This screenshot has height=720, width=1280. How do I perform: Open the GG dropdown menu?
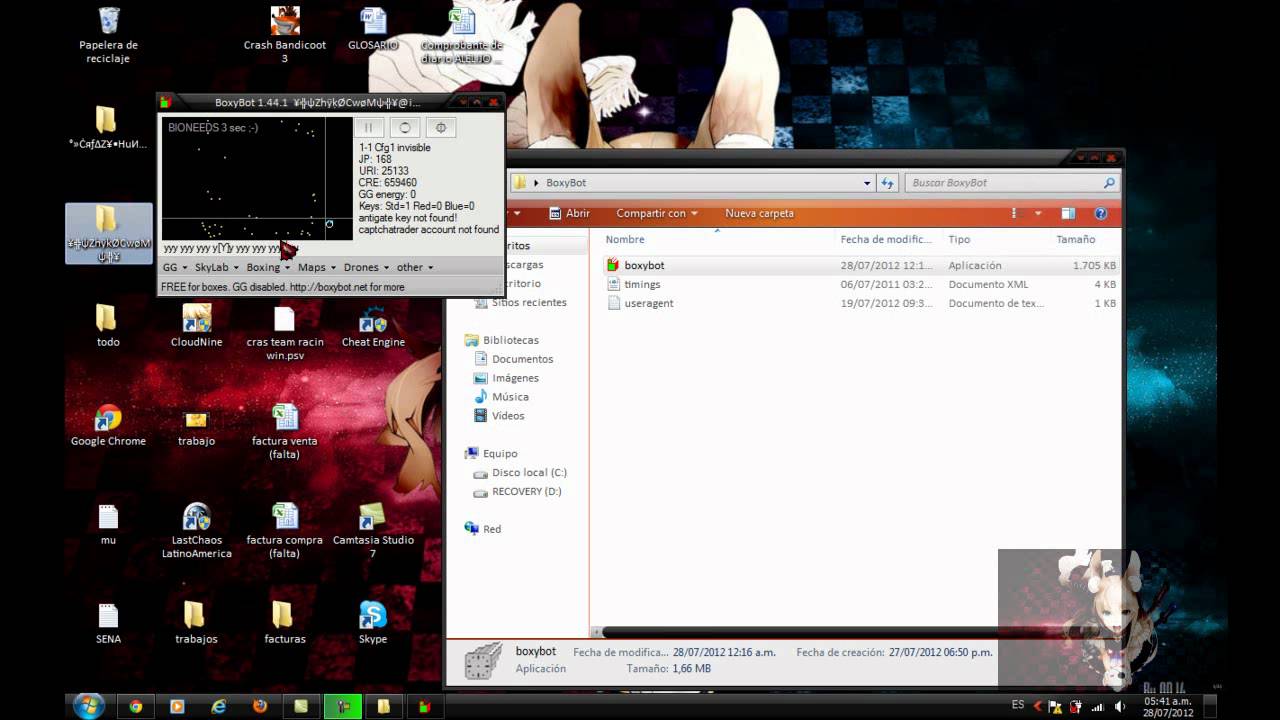(174, 267)
